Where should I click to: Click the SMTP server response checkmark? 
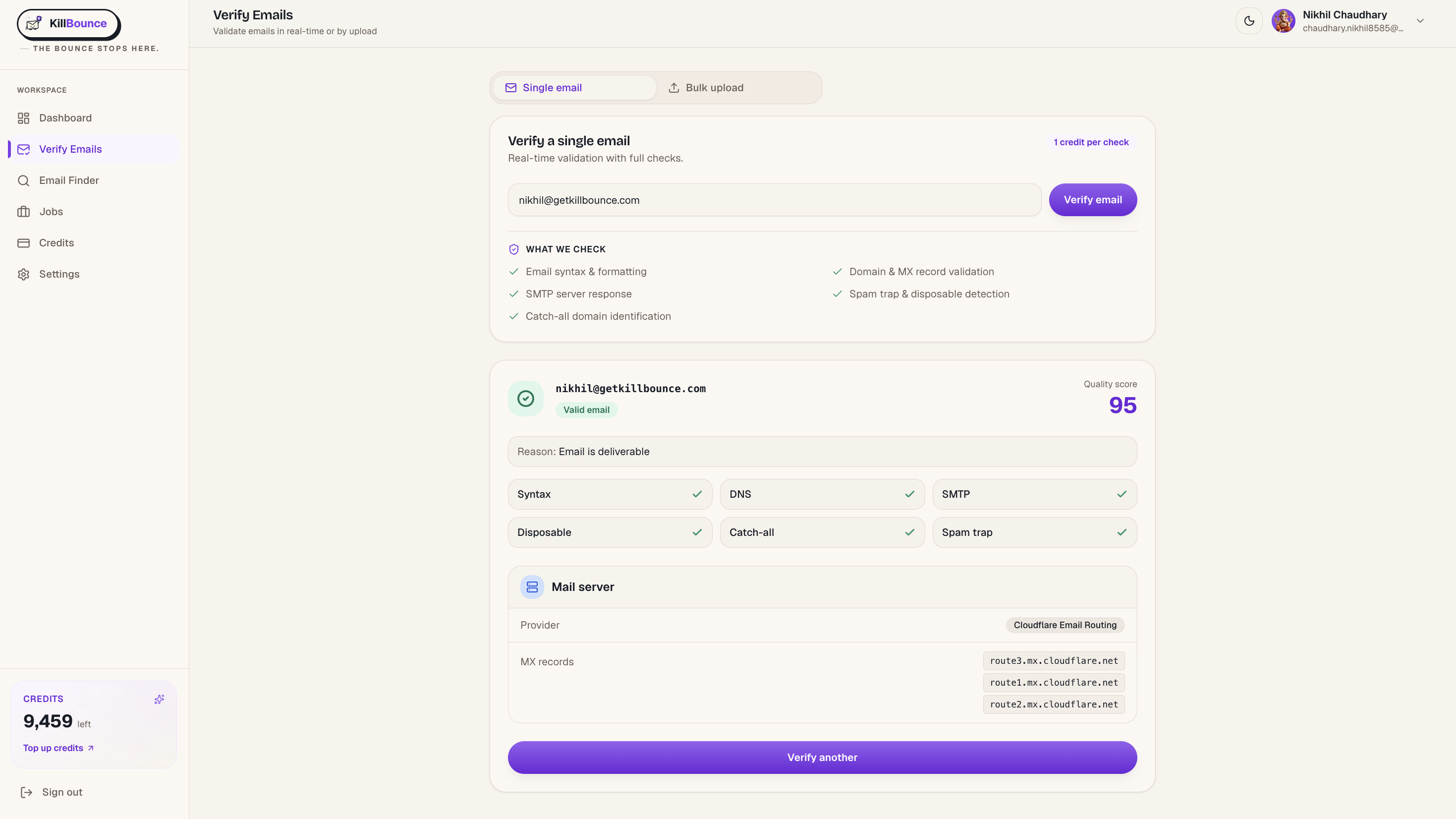tap(513, 294)
